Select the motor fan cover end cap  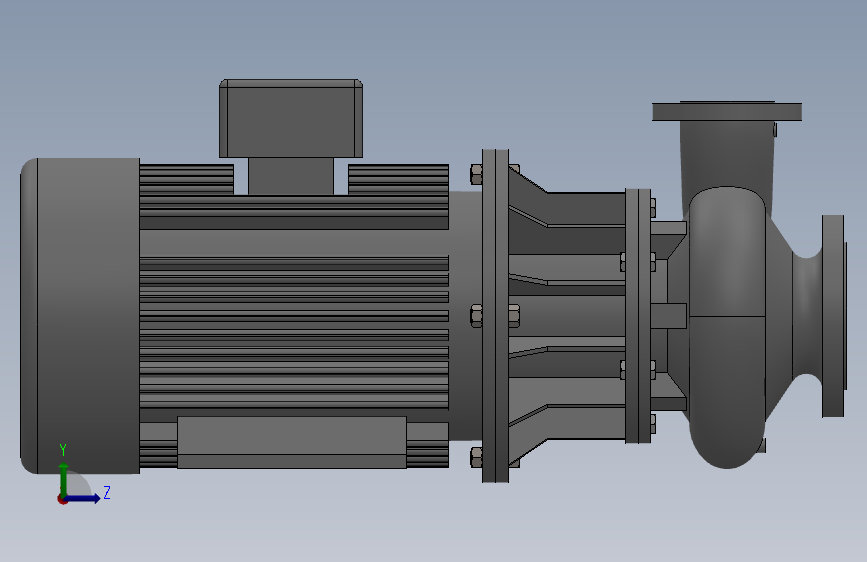point(80,316)
